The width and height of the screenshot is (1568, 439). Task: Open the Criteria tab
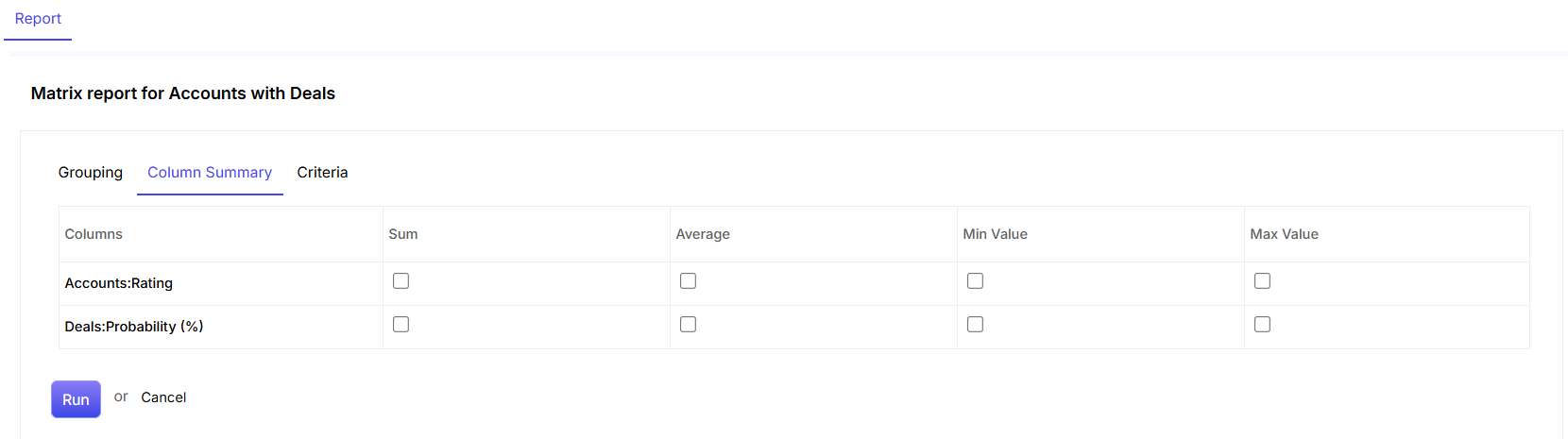tap(322, 173)
